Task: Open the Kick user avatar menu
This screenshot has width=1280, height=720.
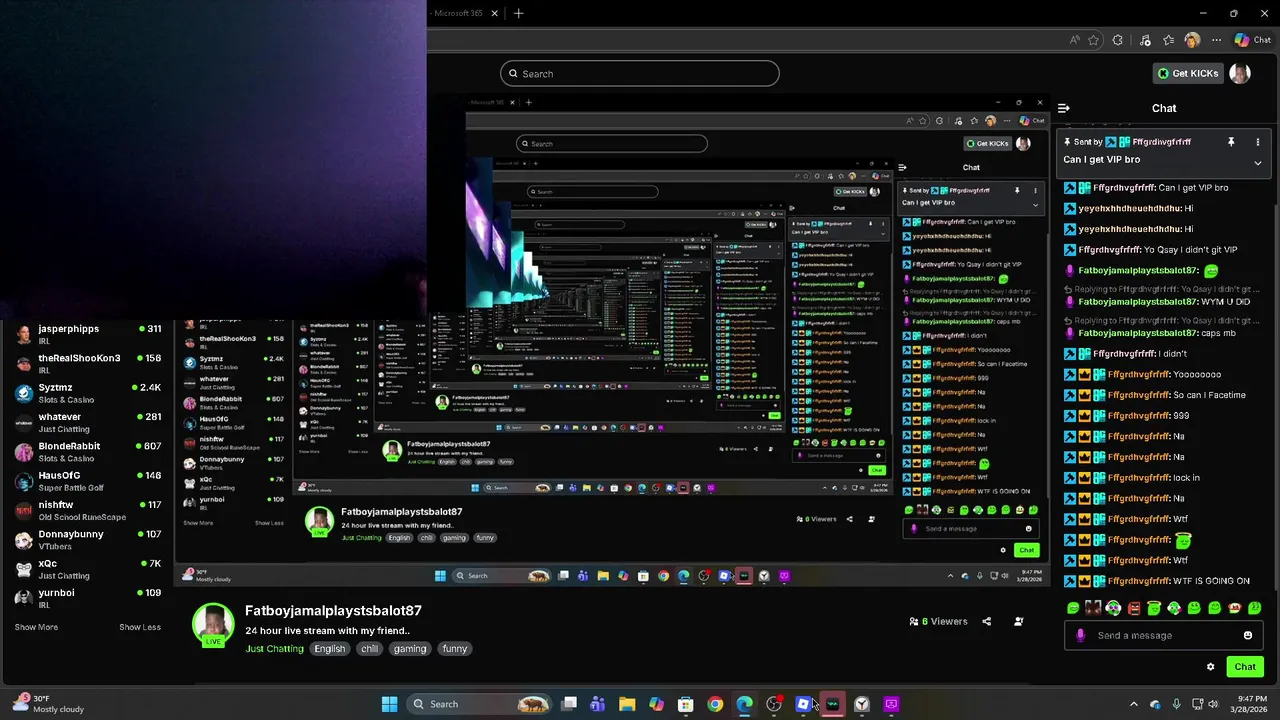Action: 1240,73
